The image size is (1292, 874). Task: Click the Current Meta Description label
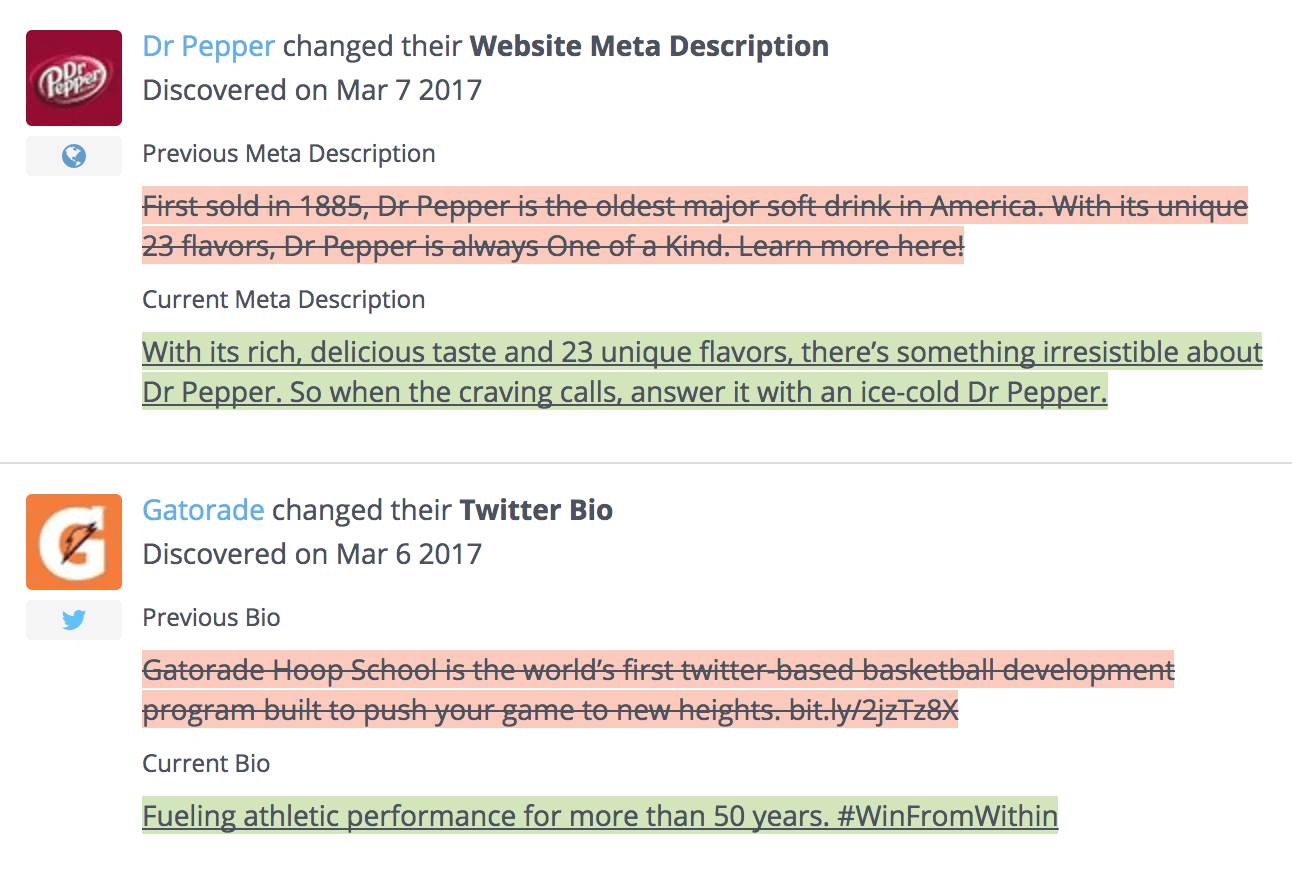click(284, 300)
